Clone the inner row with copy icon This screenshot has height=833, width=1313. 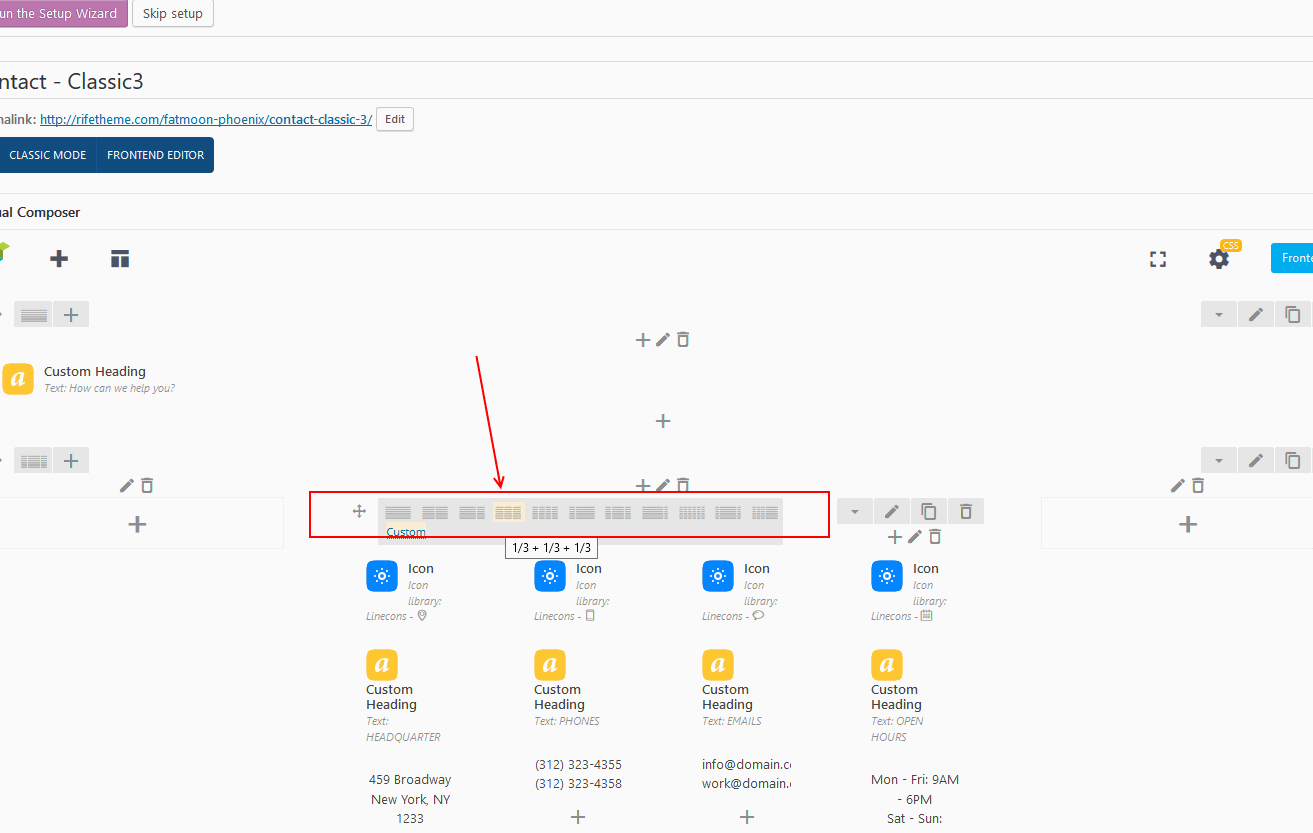point(929,511)
